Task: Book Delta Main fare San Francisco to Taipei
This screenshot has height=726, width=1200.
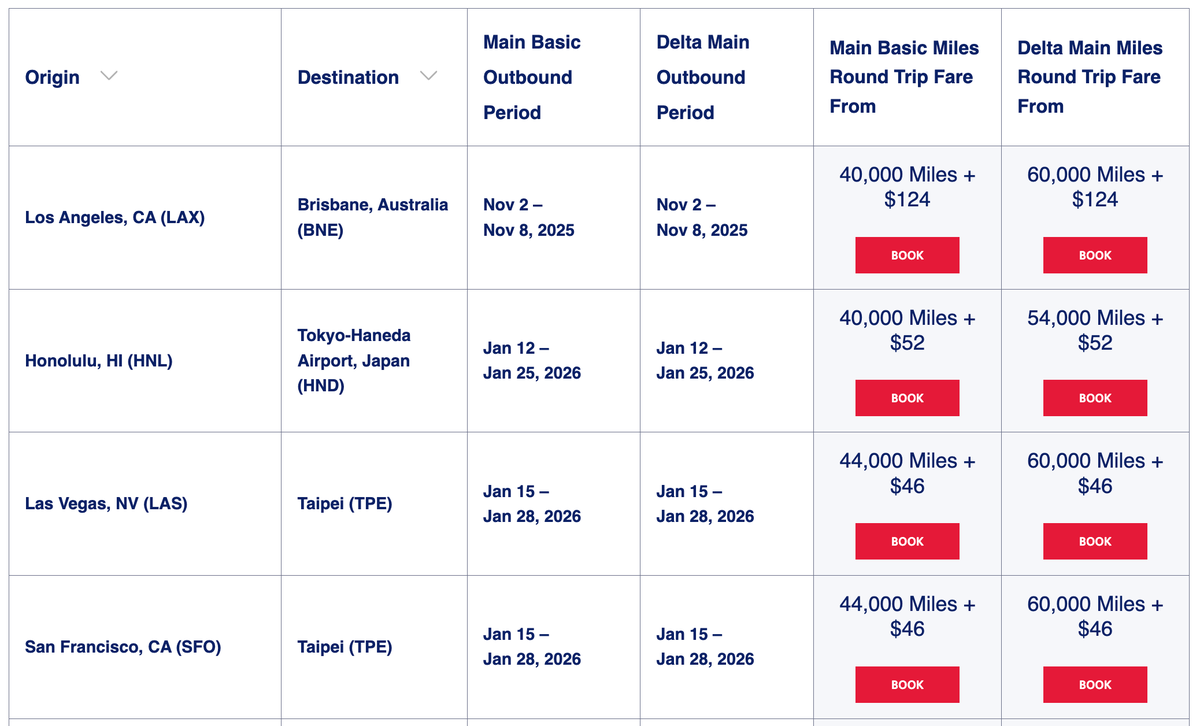Action: tap(1095, 685)
